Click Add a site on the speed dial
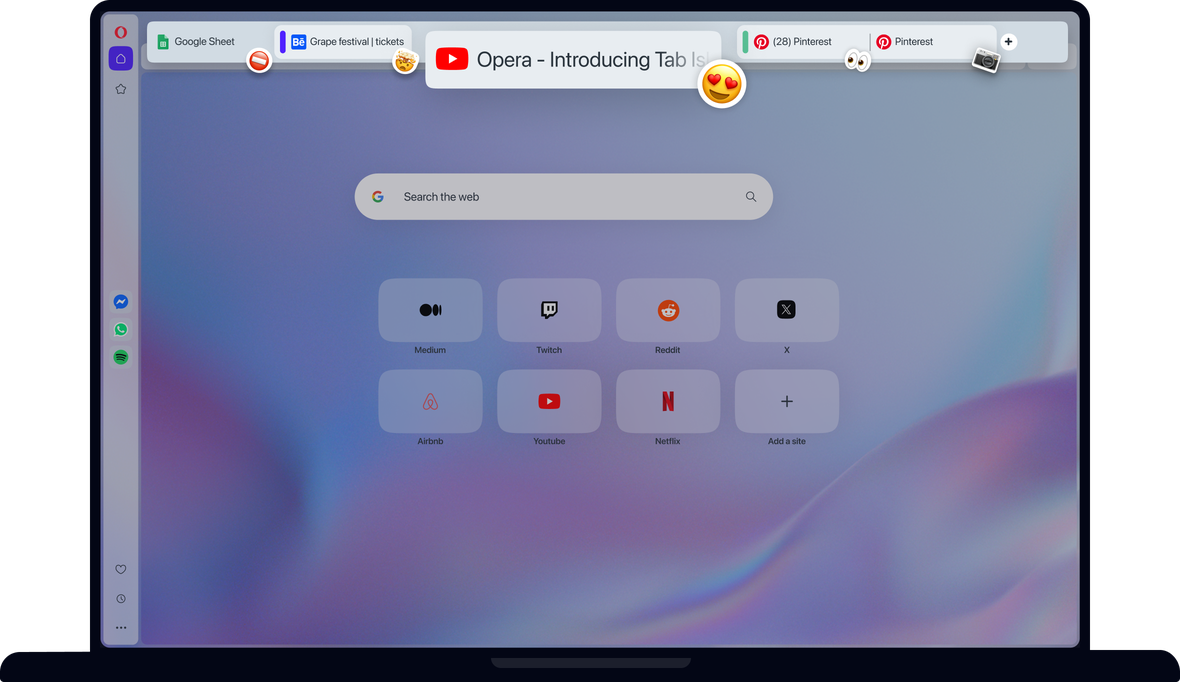The image size is (1180, 682). pos(786,401)
